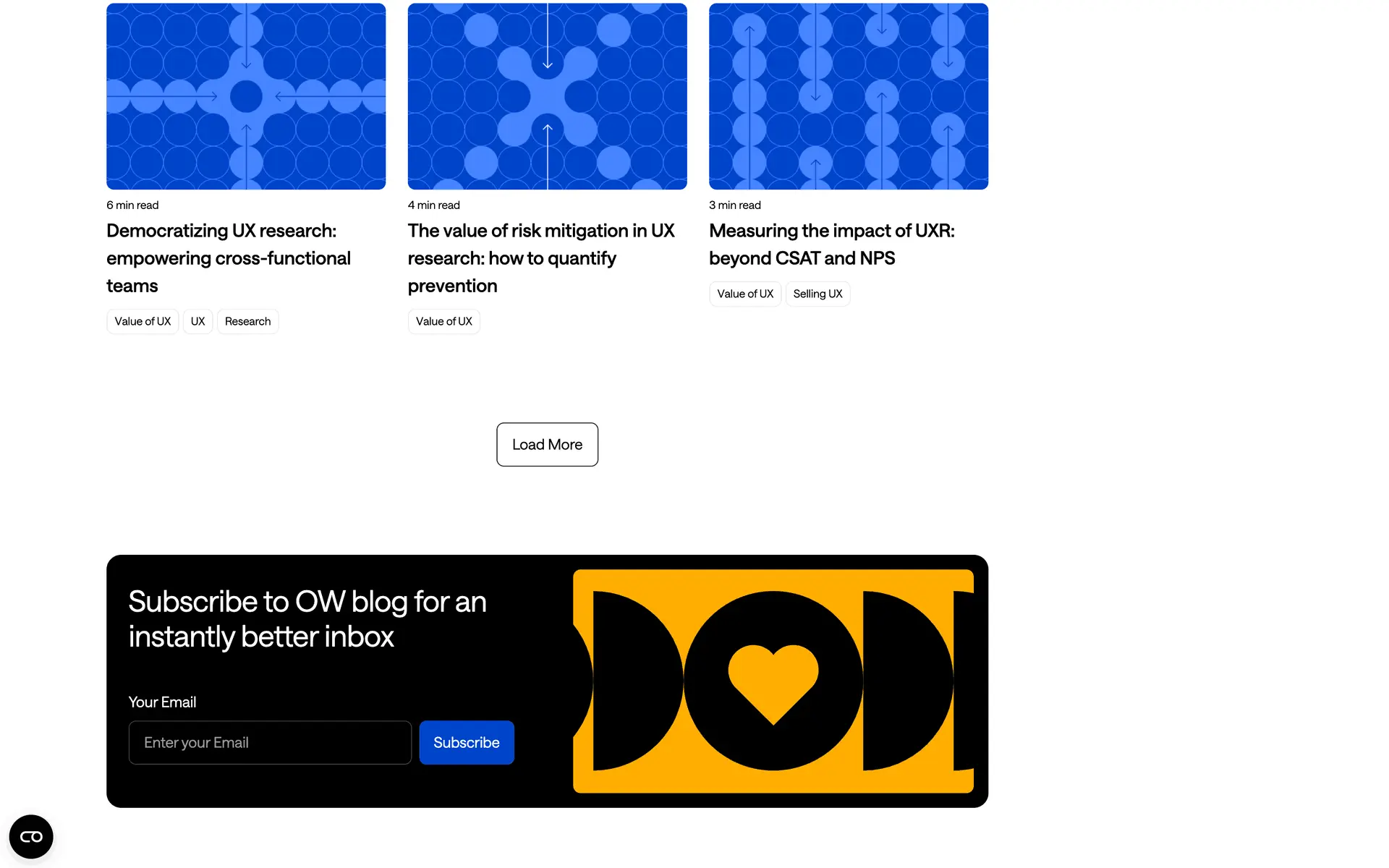Viewport: 1389px width, 868px height.
Task: Select the Selling UX tag
Action: coord(817,294)
